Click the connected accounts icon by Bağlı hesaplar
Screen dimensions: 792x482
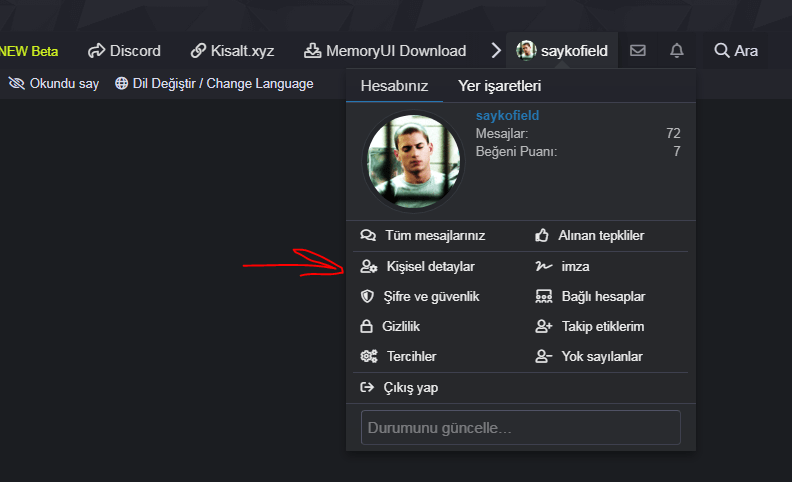(544, 297)
